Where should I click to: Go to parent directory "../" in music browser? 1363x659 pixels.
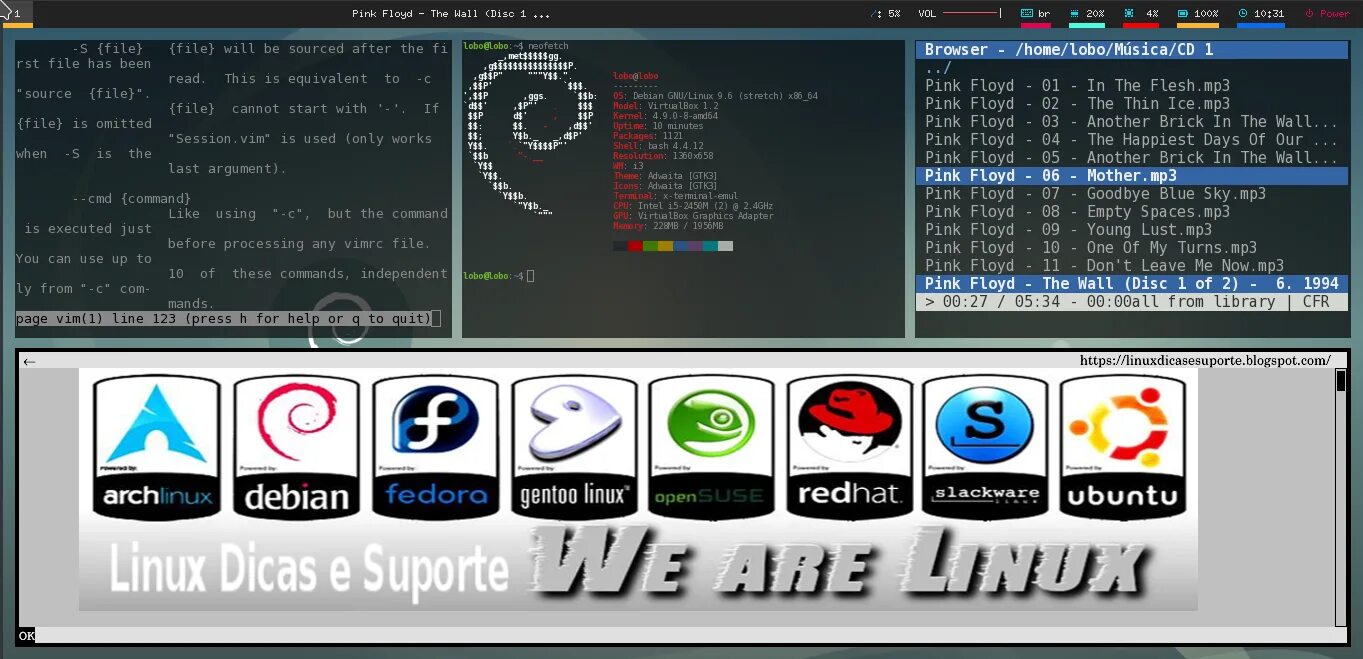click(939, 68)
